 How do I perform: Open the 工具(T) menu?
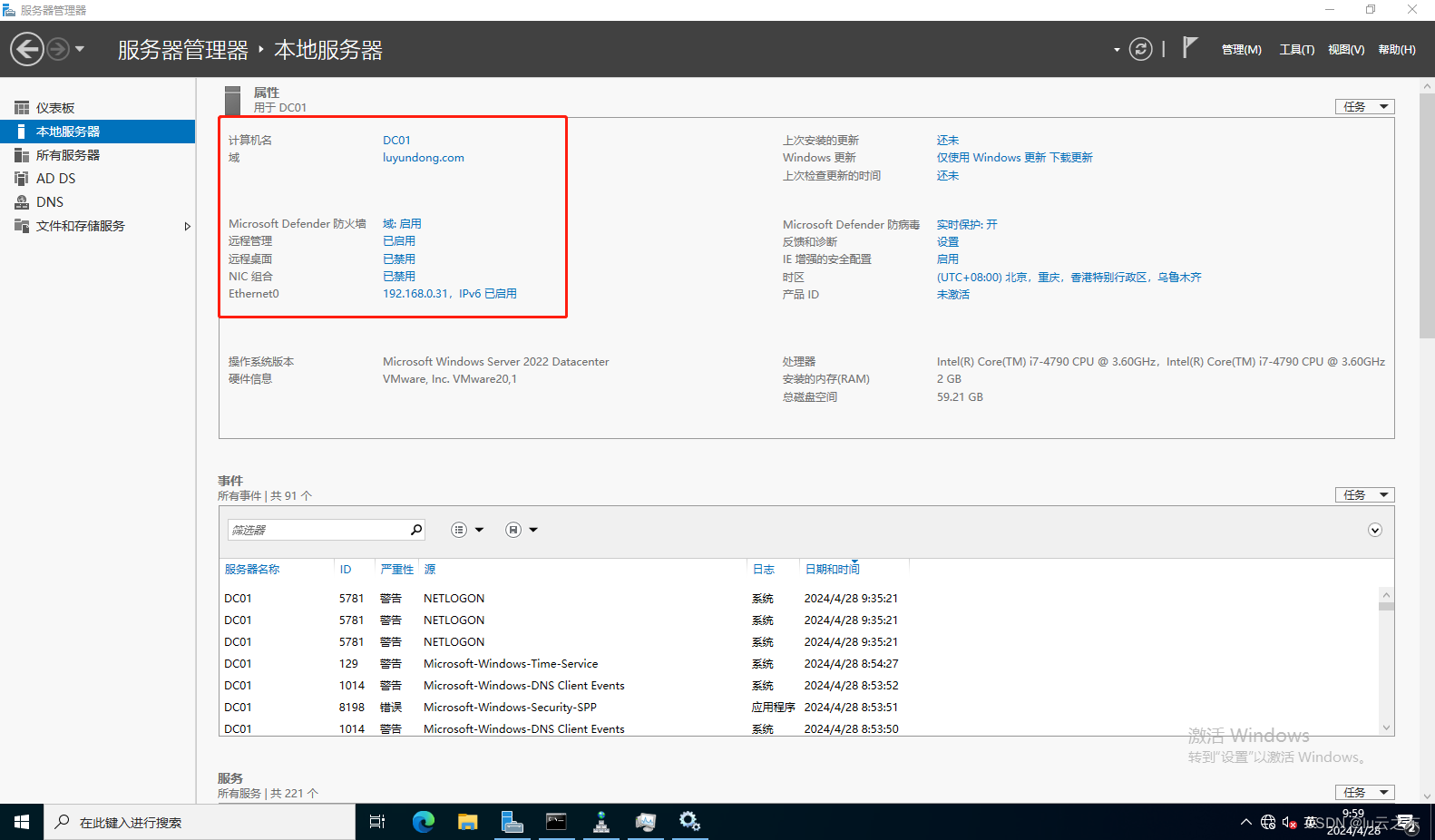1297,50
